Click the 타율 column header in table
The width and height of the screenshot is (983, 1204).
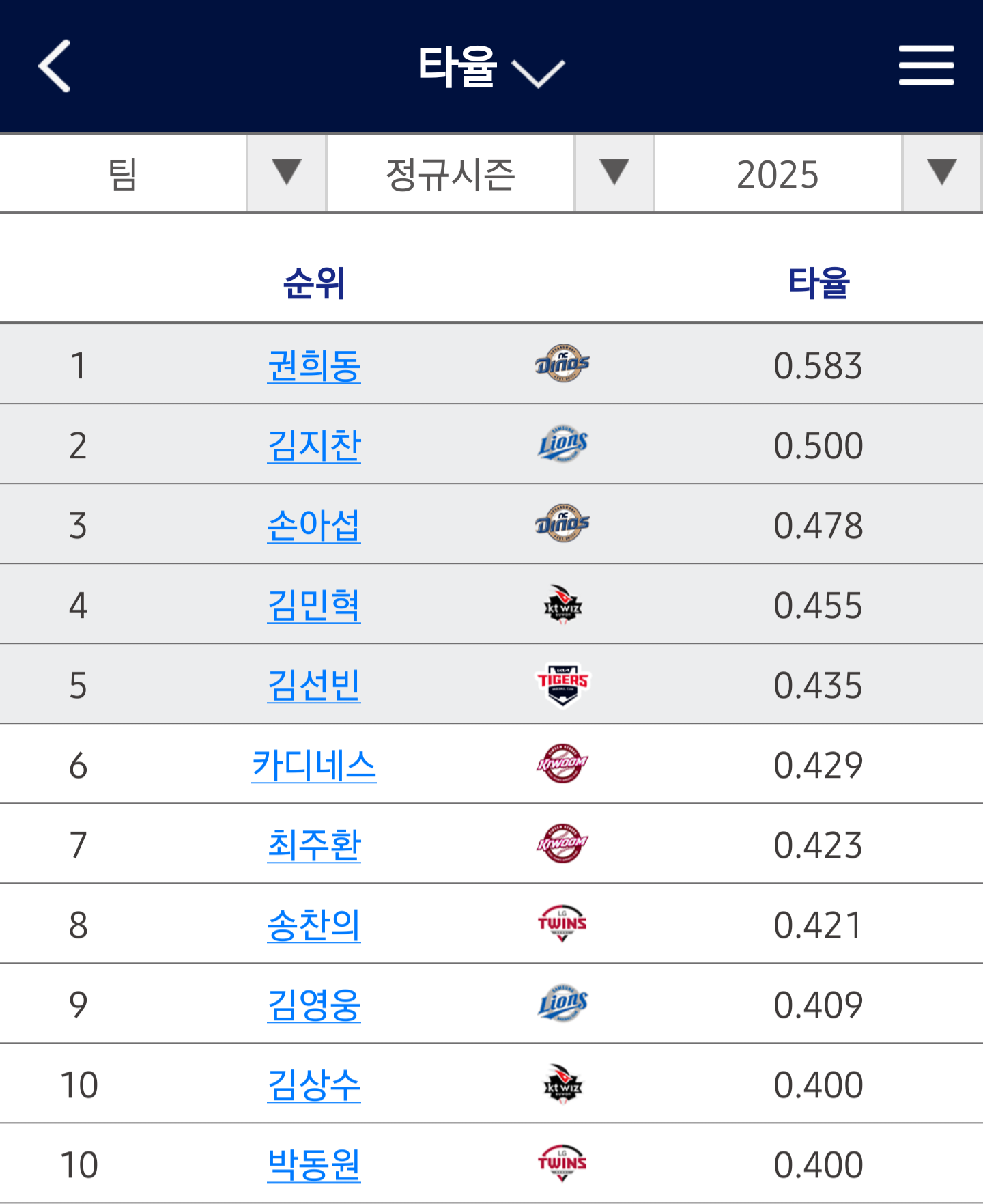[x=818, y=283]
